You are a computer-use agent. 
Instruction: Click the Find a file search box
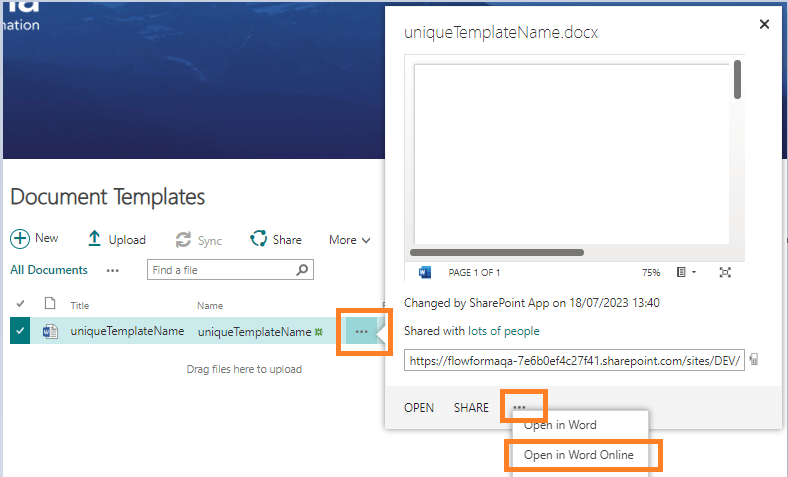coord(230,270)
